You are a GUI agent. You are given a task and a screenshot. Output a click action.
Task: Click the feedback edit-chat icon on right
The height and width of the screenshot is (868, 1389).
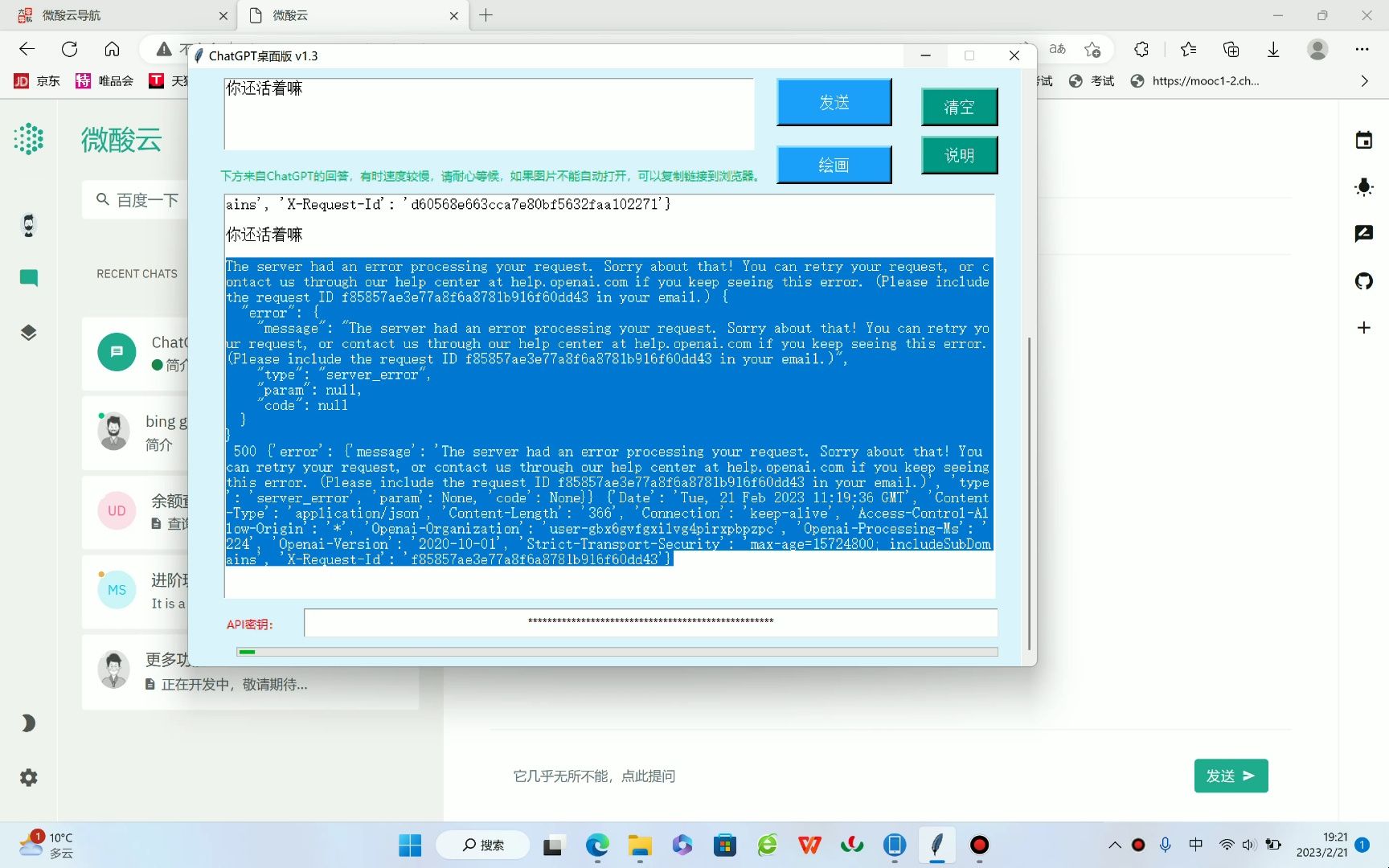coord(1364,234)
